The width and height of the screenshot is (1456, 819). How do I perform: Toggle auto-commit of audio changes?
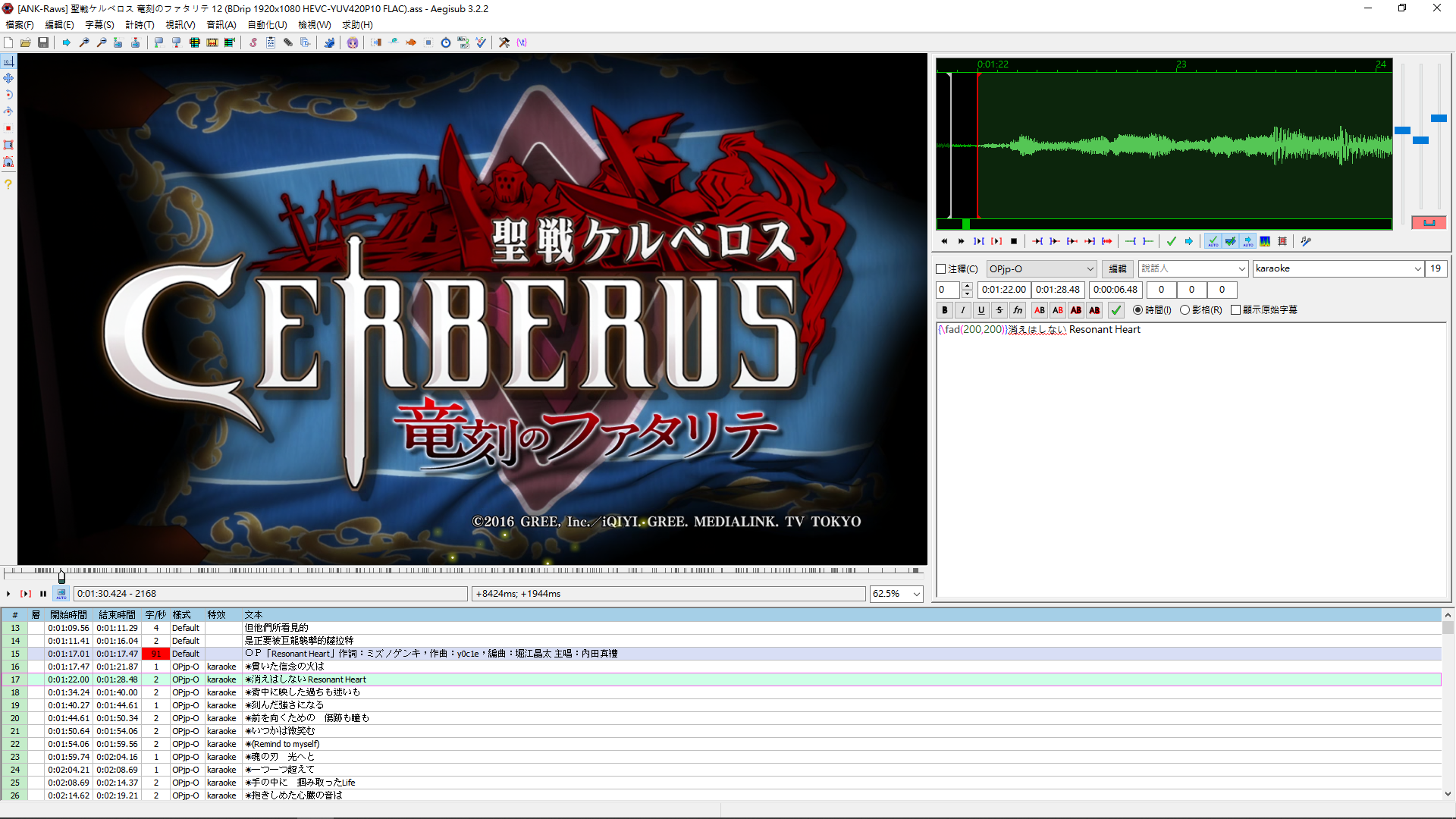1213,241
